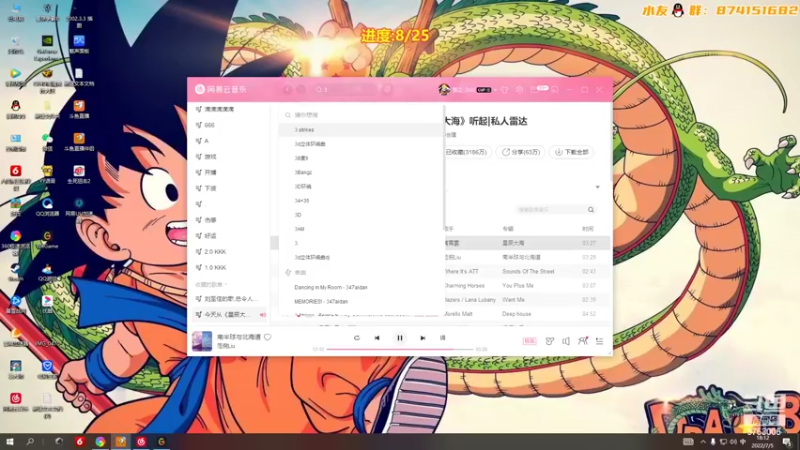800x450 pixels.
Task: Open GeForce Experience desktop icon
Action: pyautogui.click(x=47, y=46)
